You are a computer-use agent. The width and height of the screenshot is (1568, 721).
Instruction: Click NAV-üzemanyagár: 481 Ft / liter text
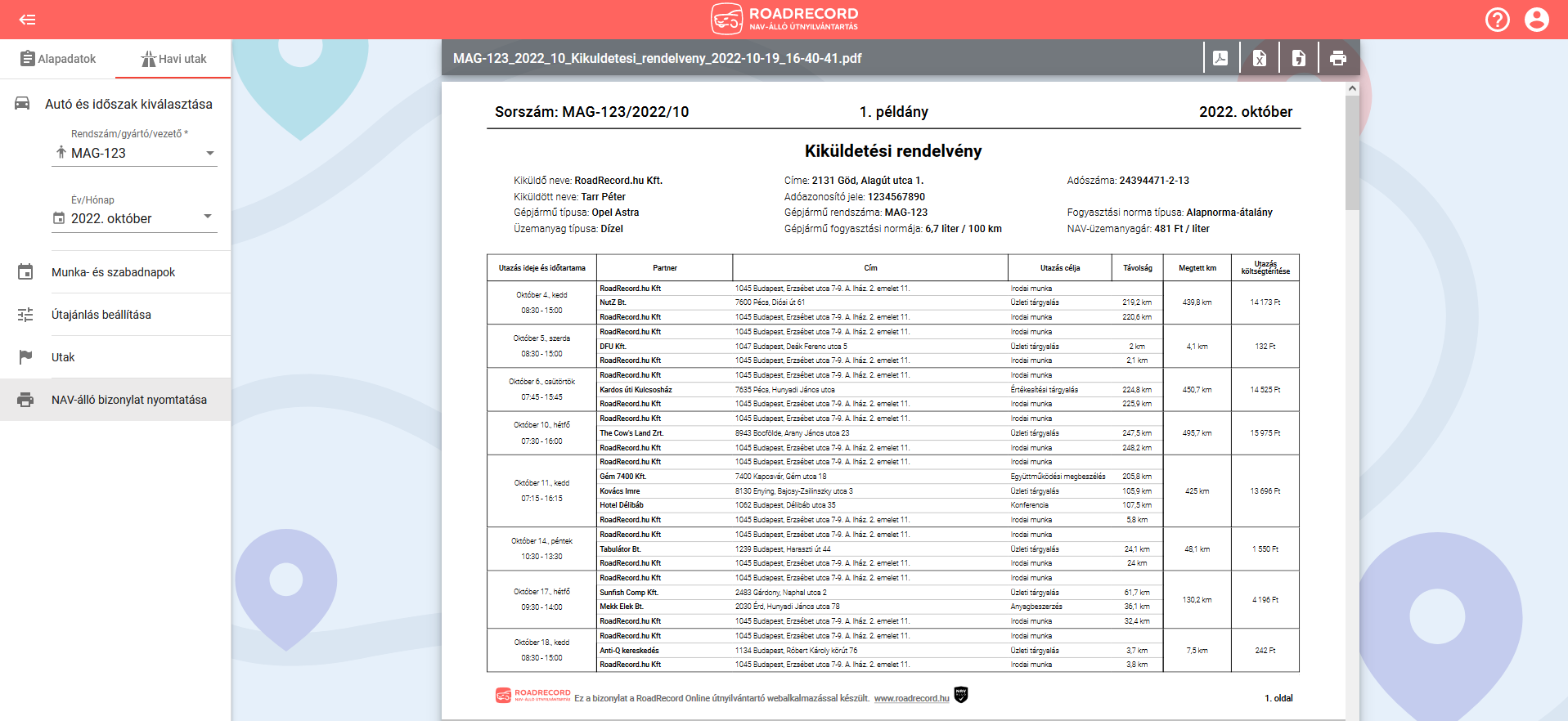click(1138, 229)
